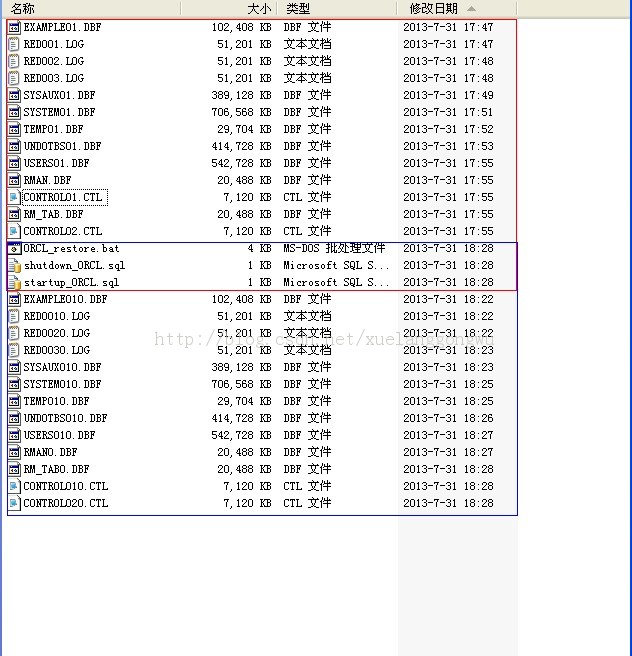Select the file name CONTROL01.CTL
Image resolution: width=632 pixels, height=656 pixels.
[x=63, y=197]
